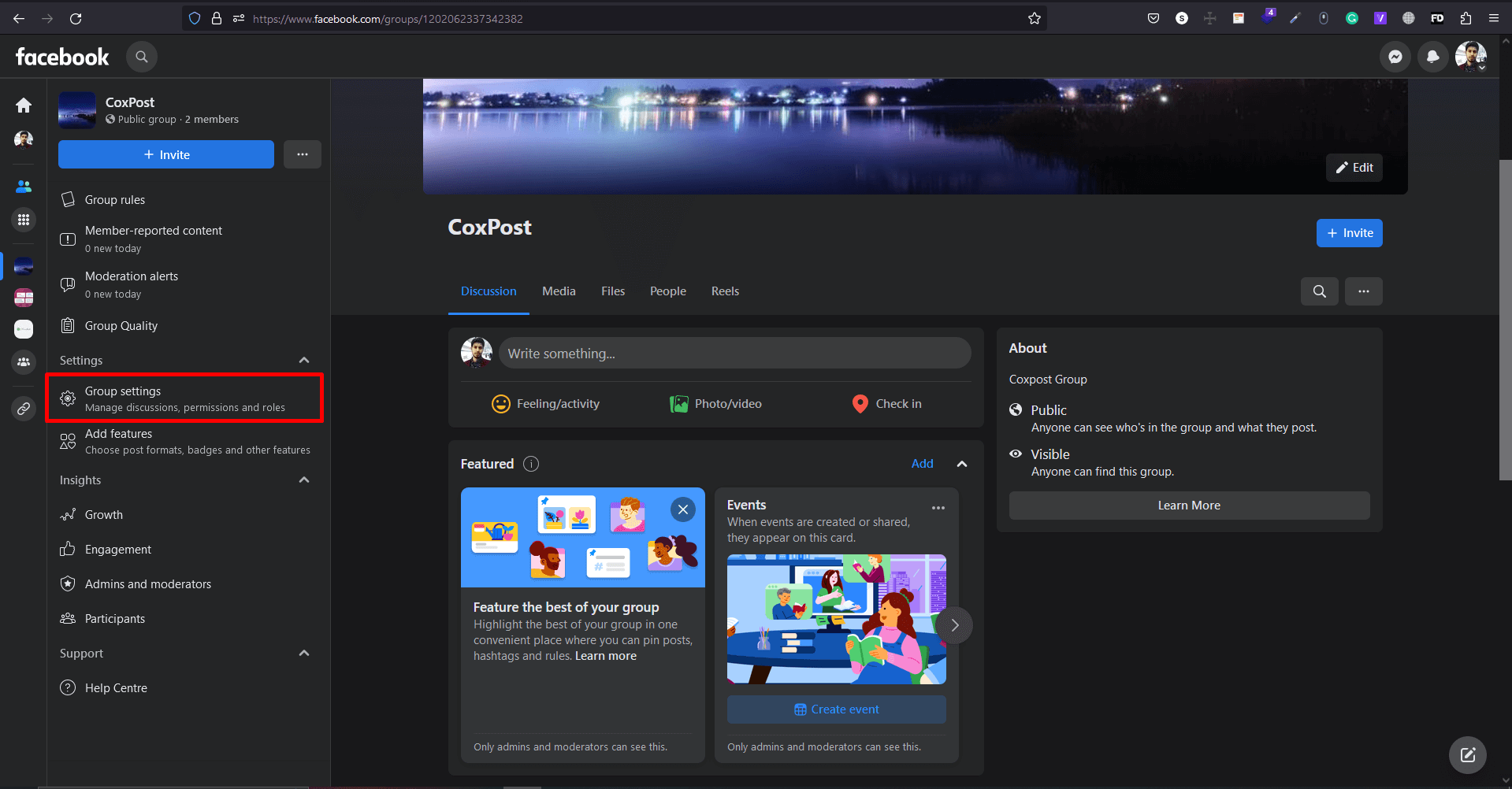
Task: Collapse the Insights section
Action: 304,480
